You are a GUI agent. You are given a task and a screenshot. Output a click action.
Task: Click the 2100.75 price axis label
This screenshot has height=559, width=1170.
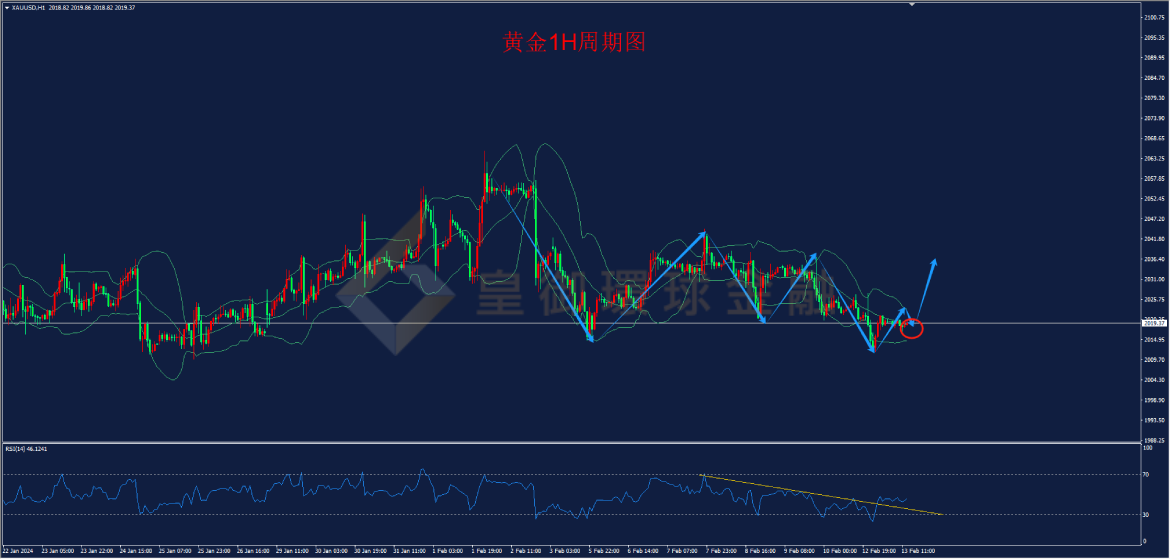coord(1154,17)
